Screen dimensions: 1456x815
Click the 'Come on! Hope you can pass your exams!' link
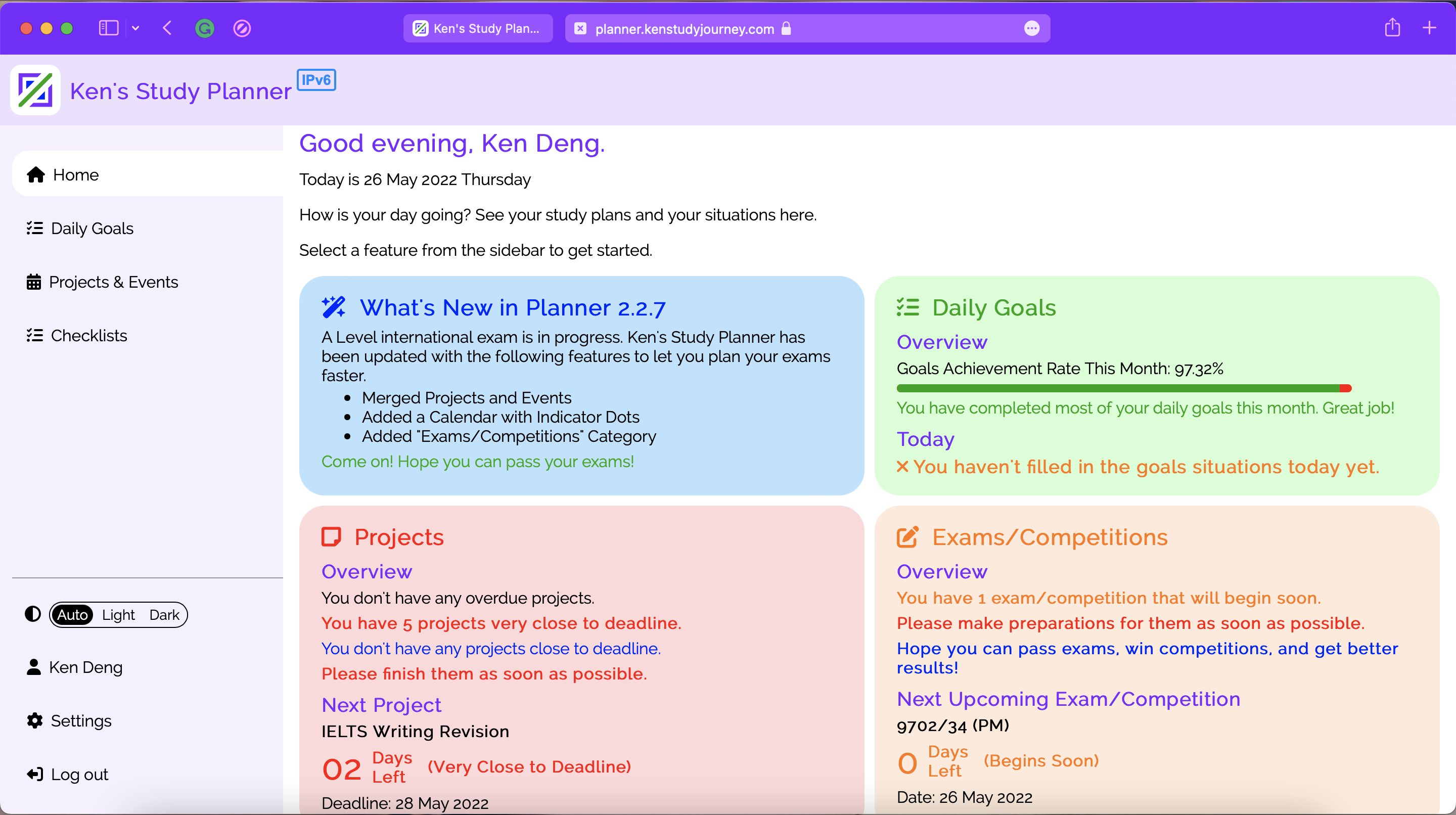click(x=478, y=461)
